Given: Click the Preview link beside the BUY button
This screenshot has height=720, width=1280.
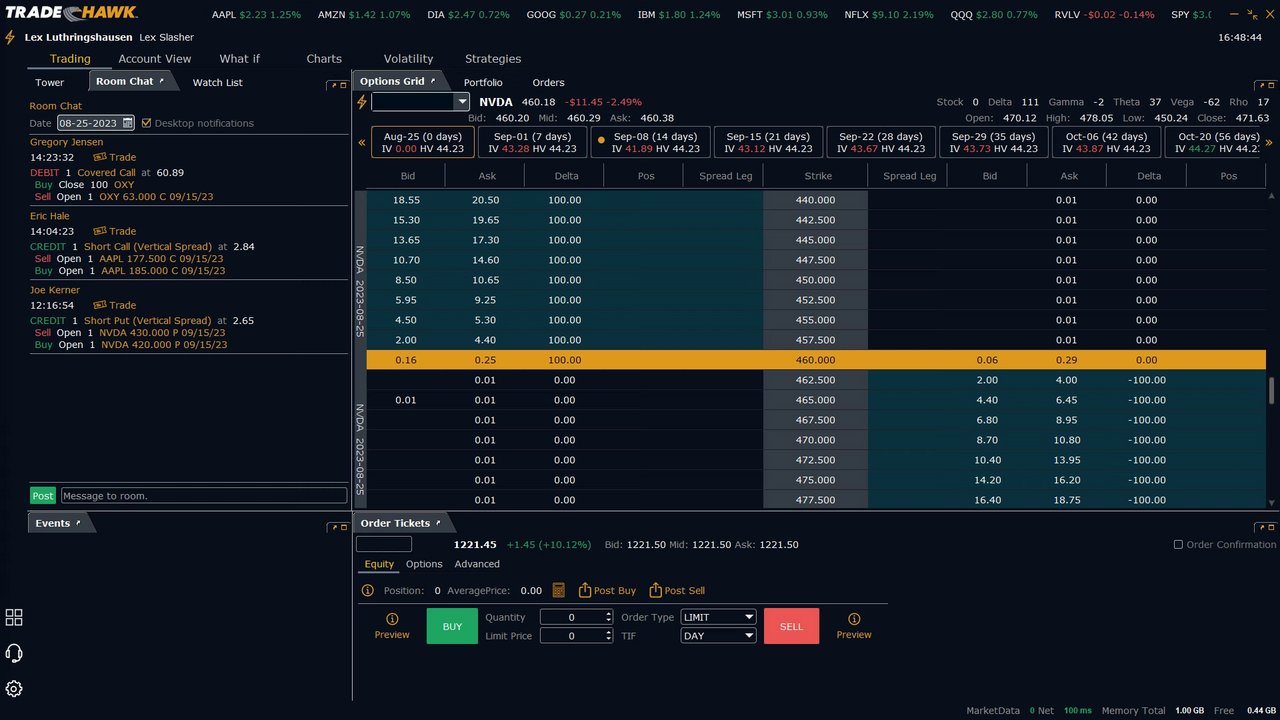Looking at the screenshot, I should (x=392, y=635).
